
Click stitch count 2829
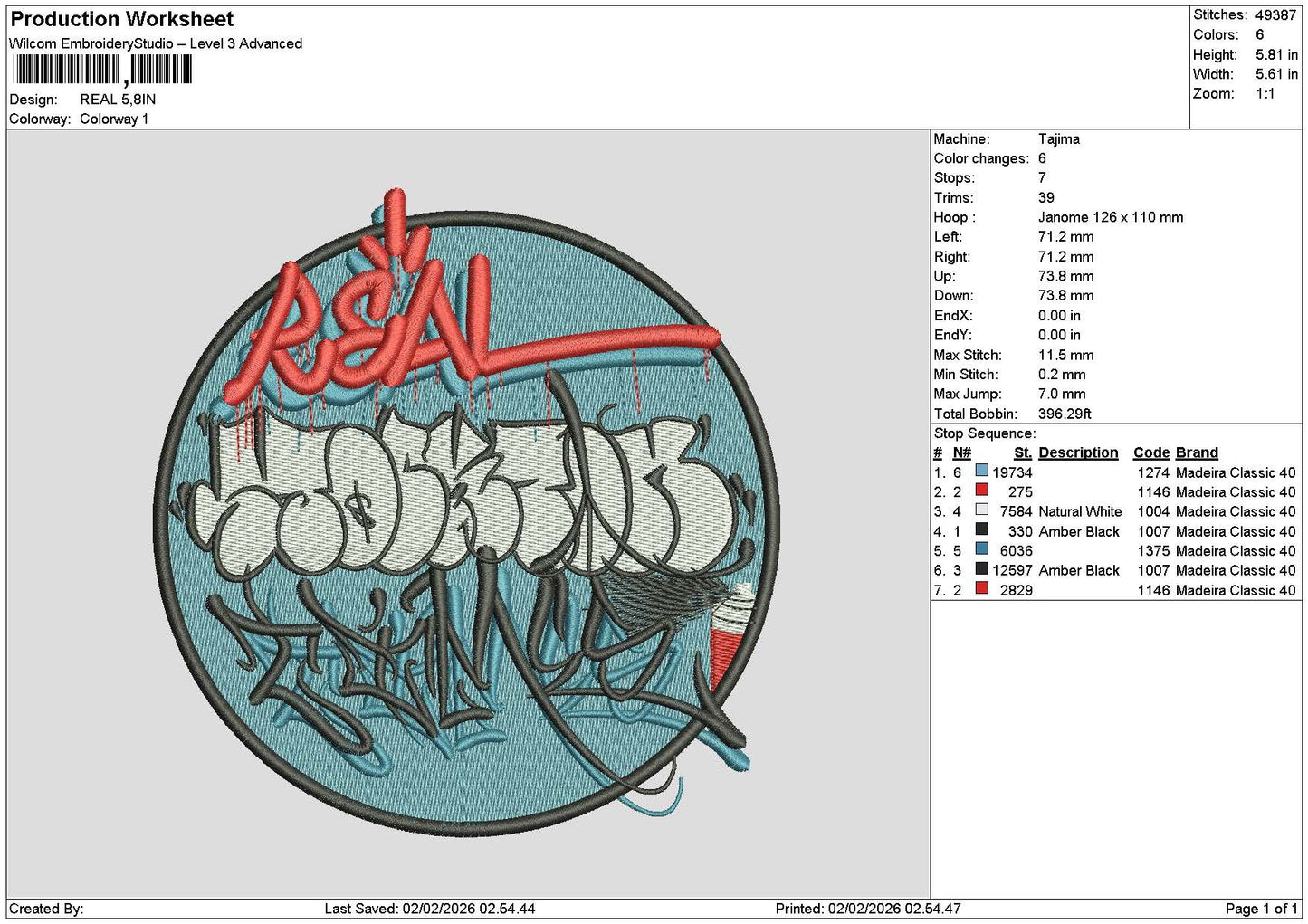(x=1016, y=590)
